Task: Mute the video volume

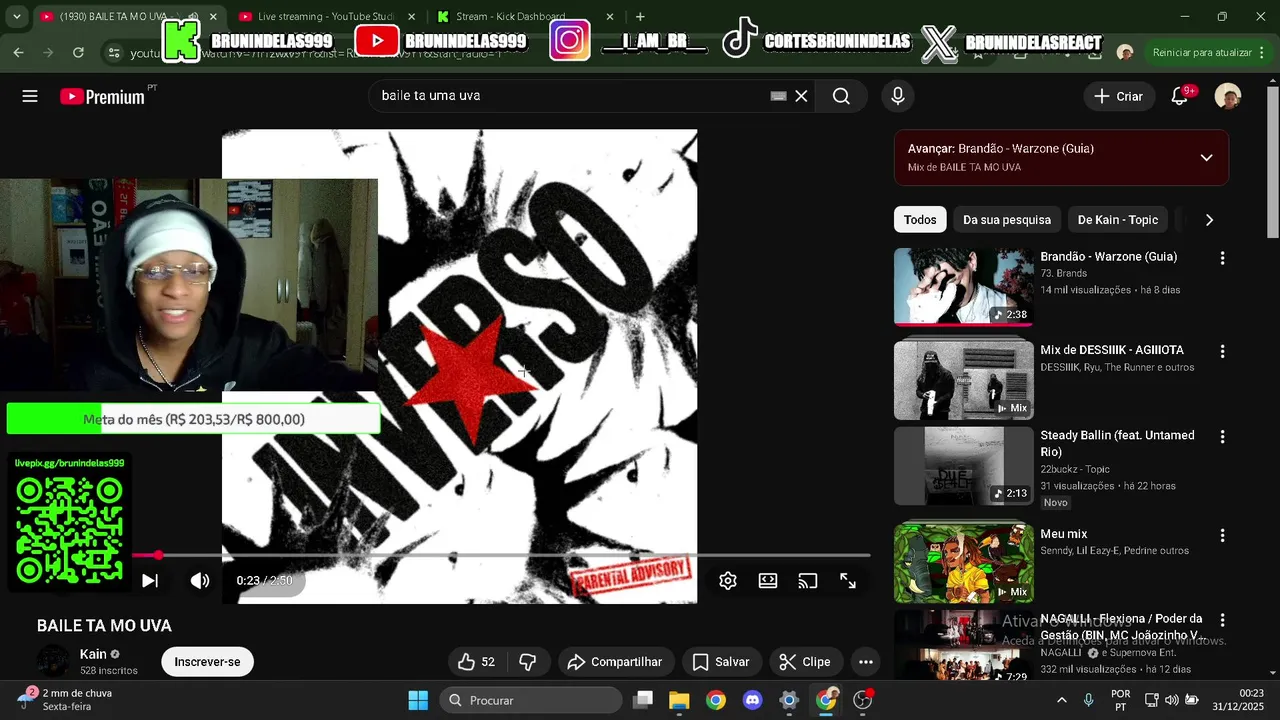Action: point(200,581)
